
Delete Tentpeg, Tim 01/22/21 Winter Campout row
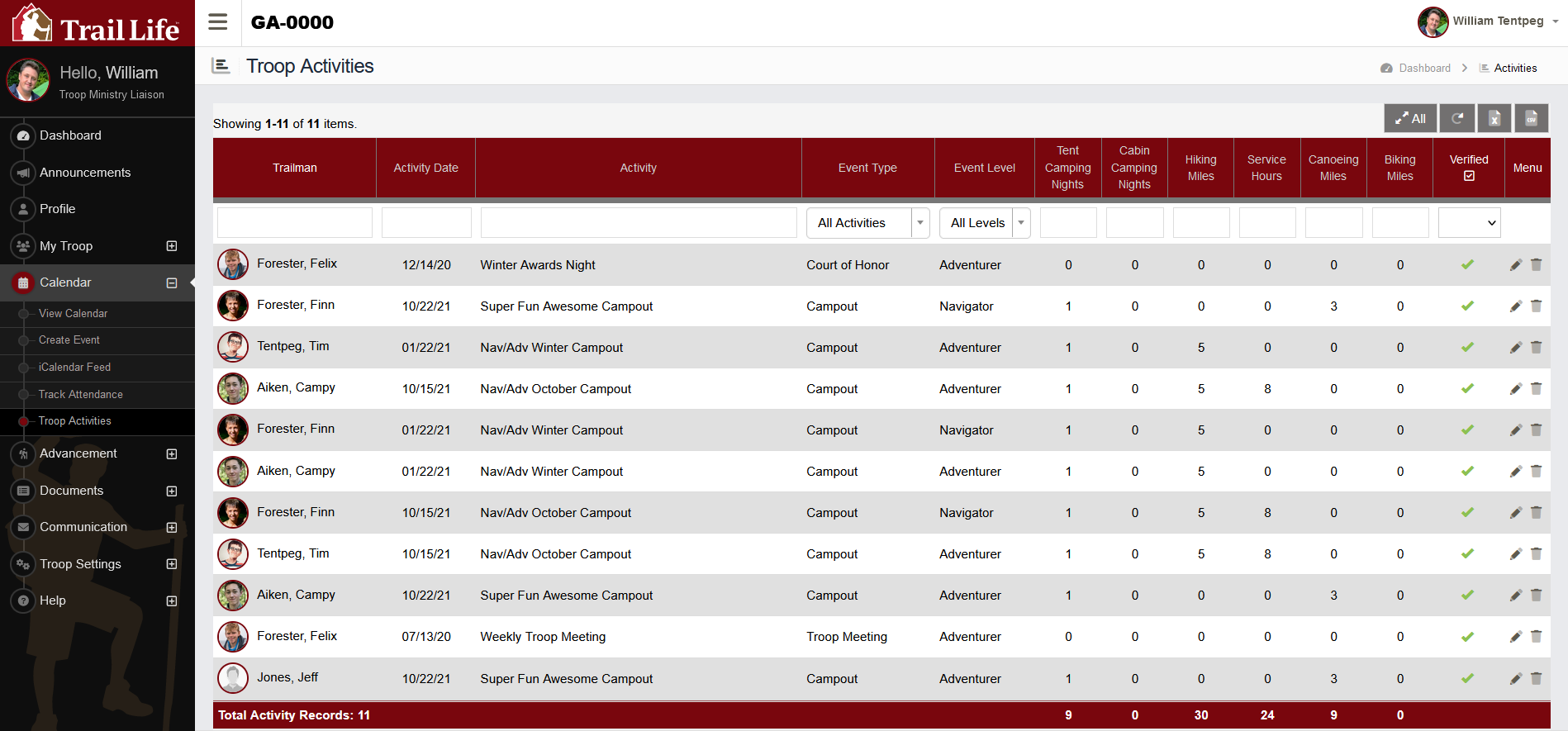[x=1536, y=348]
